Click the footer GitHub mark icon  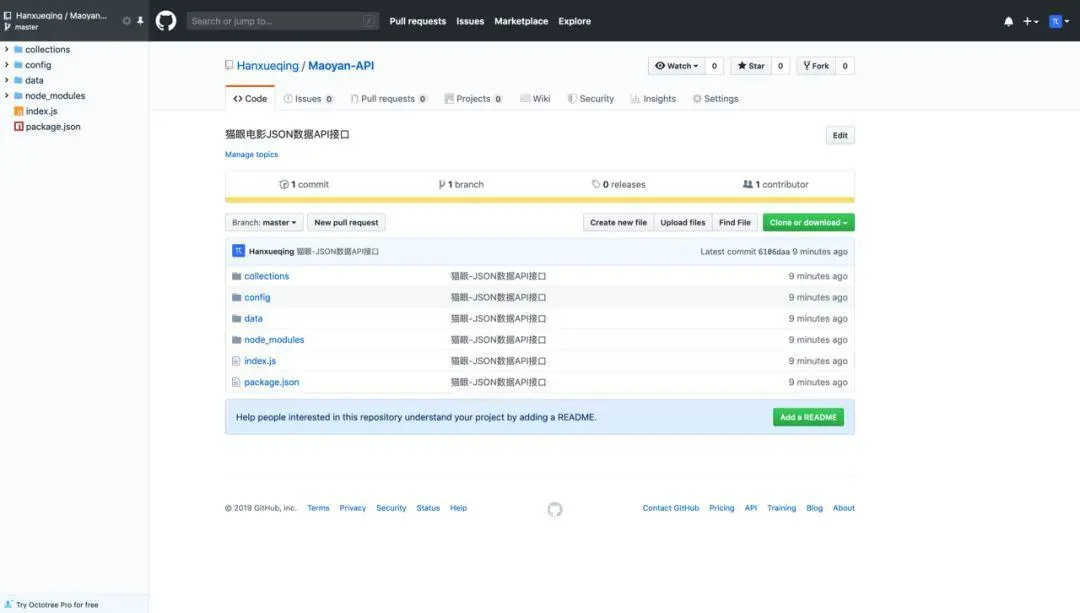click(554, 509)
